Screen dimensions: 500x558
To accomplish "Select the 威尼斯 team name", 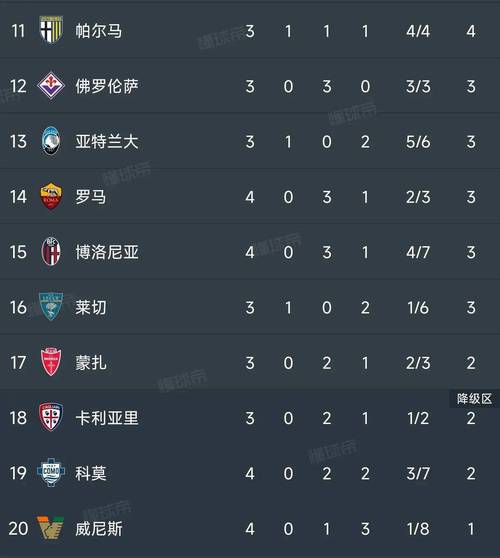I will pos(99,528).
